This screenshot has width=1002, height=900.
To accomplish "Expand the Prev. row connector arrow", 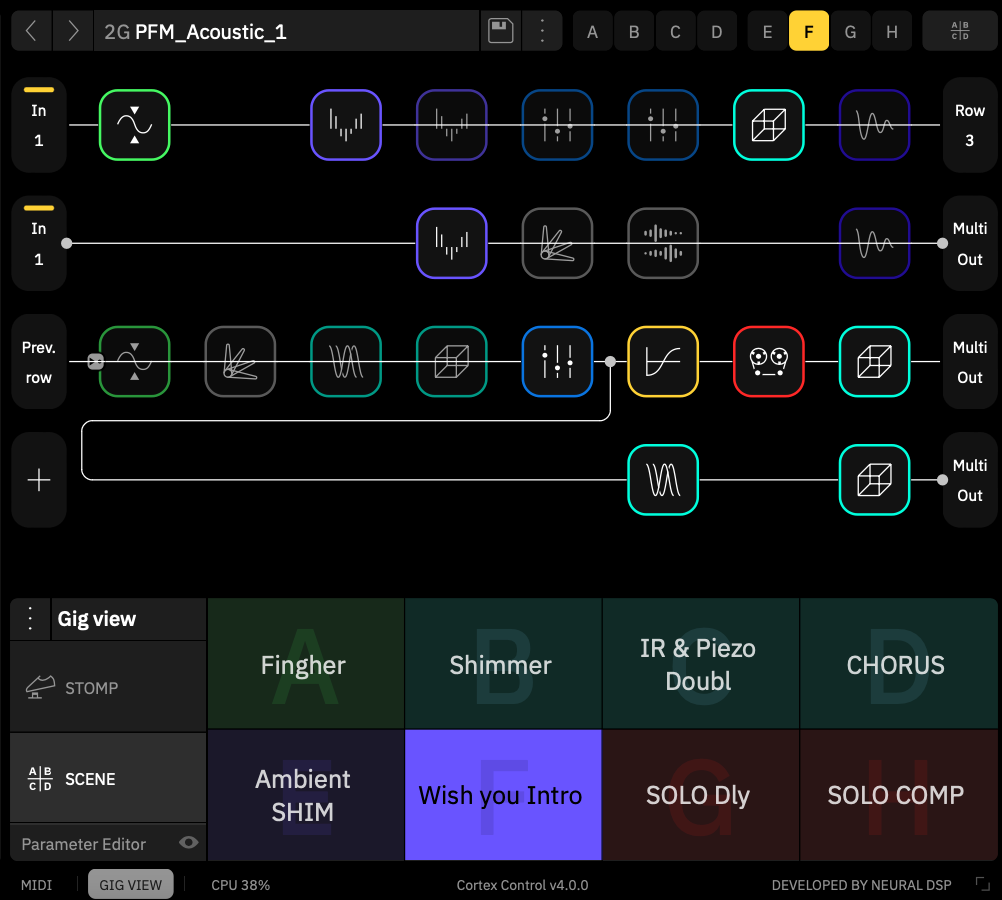I will tap(95, 362).
